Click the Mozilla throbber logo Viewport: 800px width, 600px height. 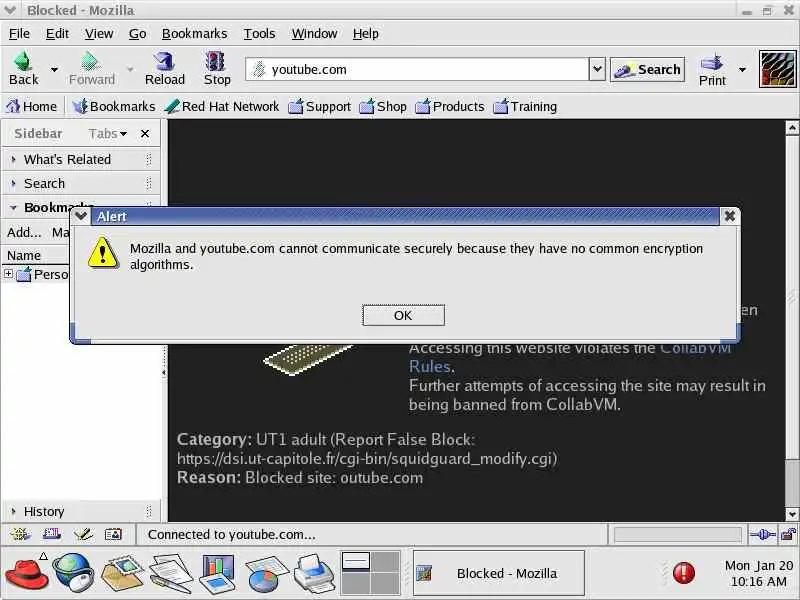777,69
